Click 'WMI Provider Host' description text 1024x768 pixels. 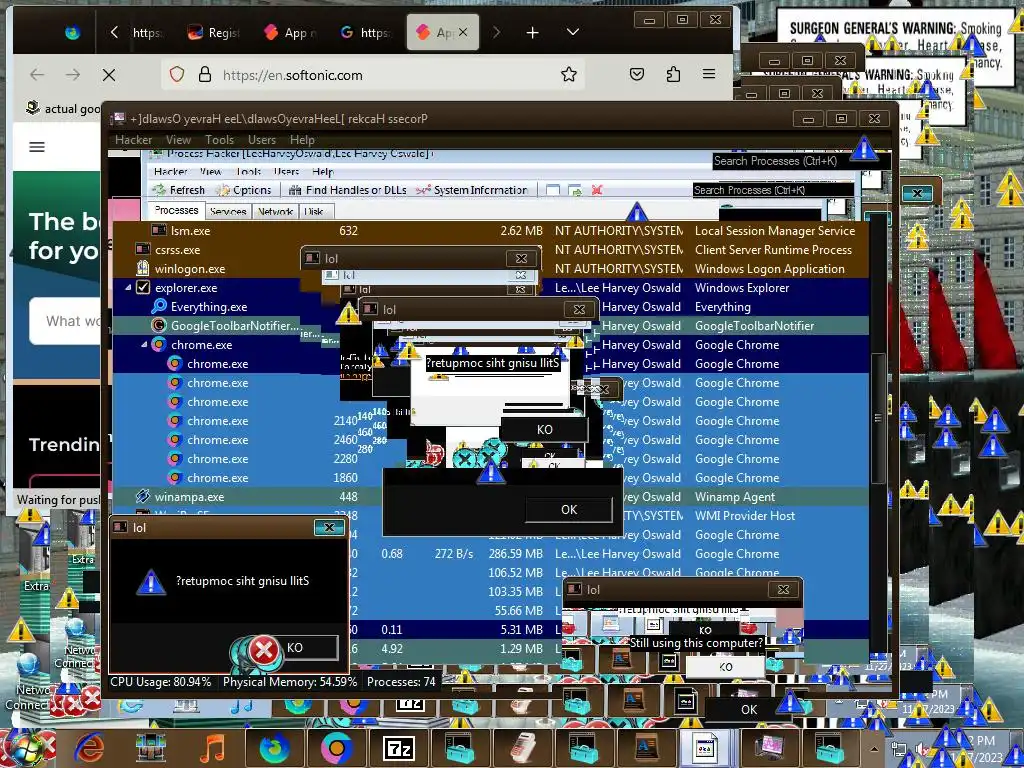744,515
